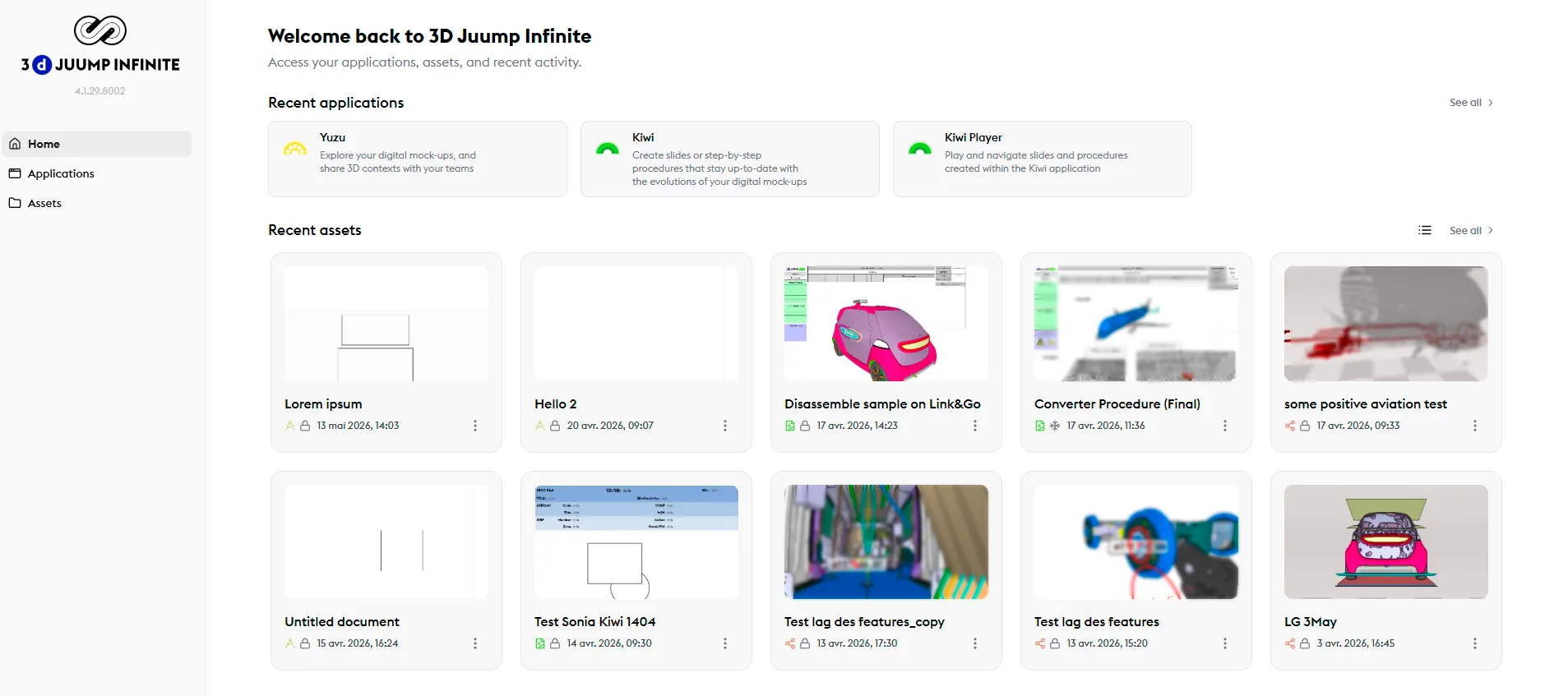Open the Kiwi Player application icon

point(920,149)
